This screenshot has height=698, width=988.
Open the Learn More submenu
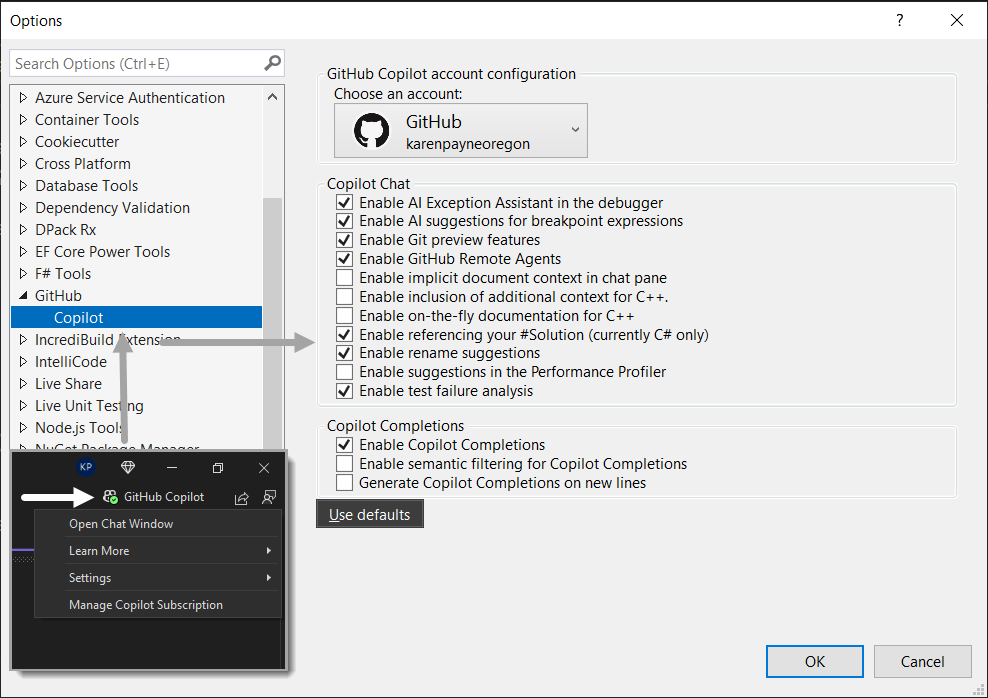point(158,551)
